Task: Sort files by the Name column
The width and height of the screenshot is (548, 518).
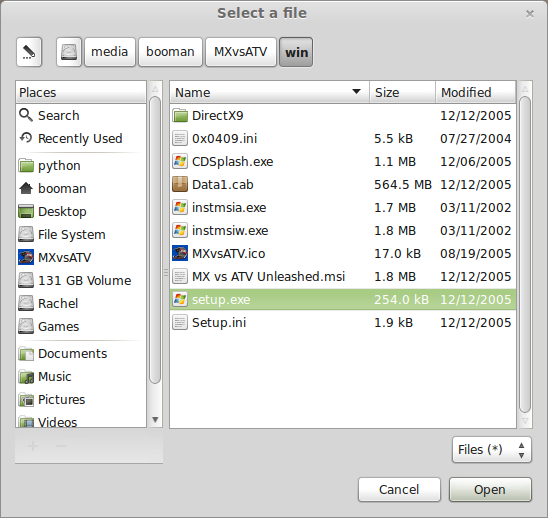Action: (269, 92)
